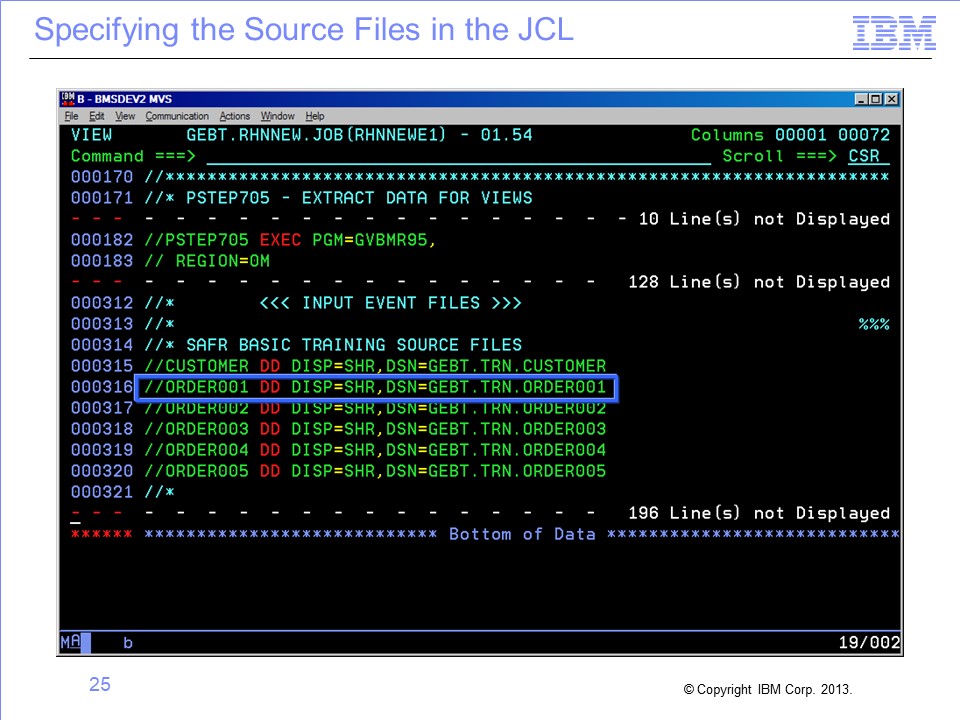Viewport: 960px width, 720px height.
Task: Click the SAFR BASIC TRAINING SOURCE FILES line
Action: click(x=296, y=345)
